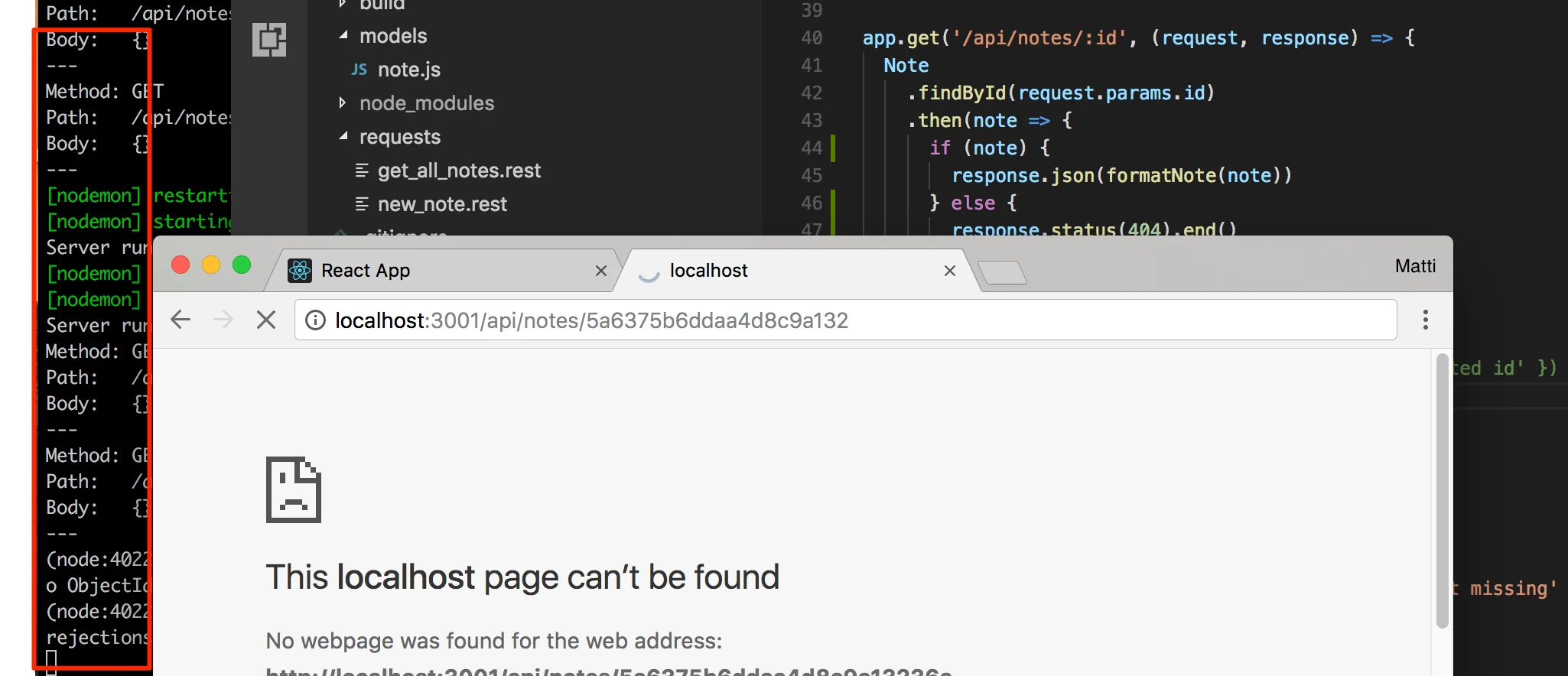Viewport: 1568px width, 676px height.
Task: Click the browser address bar URL
Action: click(x=591, y=320)
